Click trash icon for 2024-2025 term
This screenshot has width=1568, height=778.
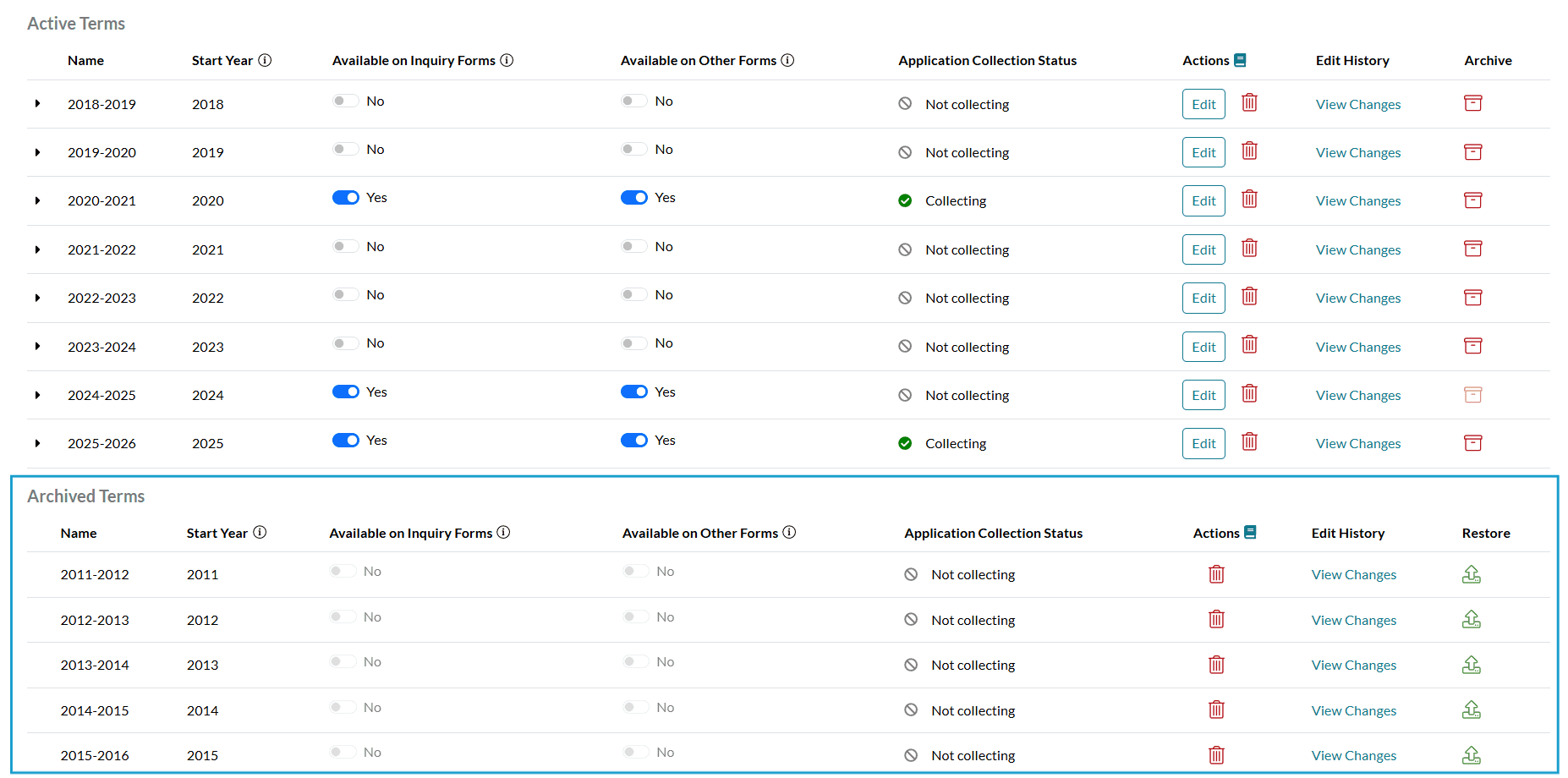[x=1249, y=394]
